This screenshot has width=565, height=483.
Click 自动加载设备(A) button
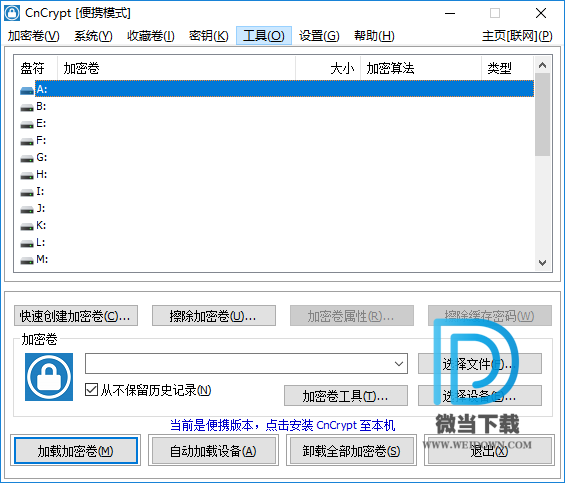[x=214, y=450]
